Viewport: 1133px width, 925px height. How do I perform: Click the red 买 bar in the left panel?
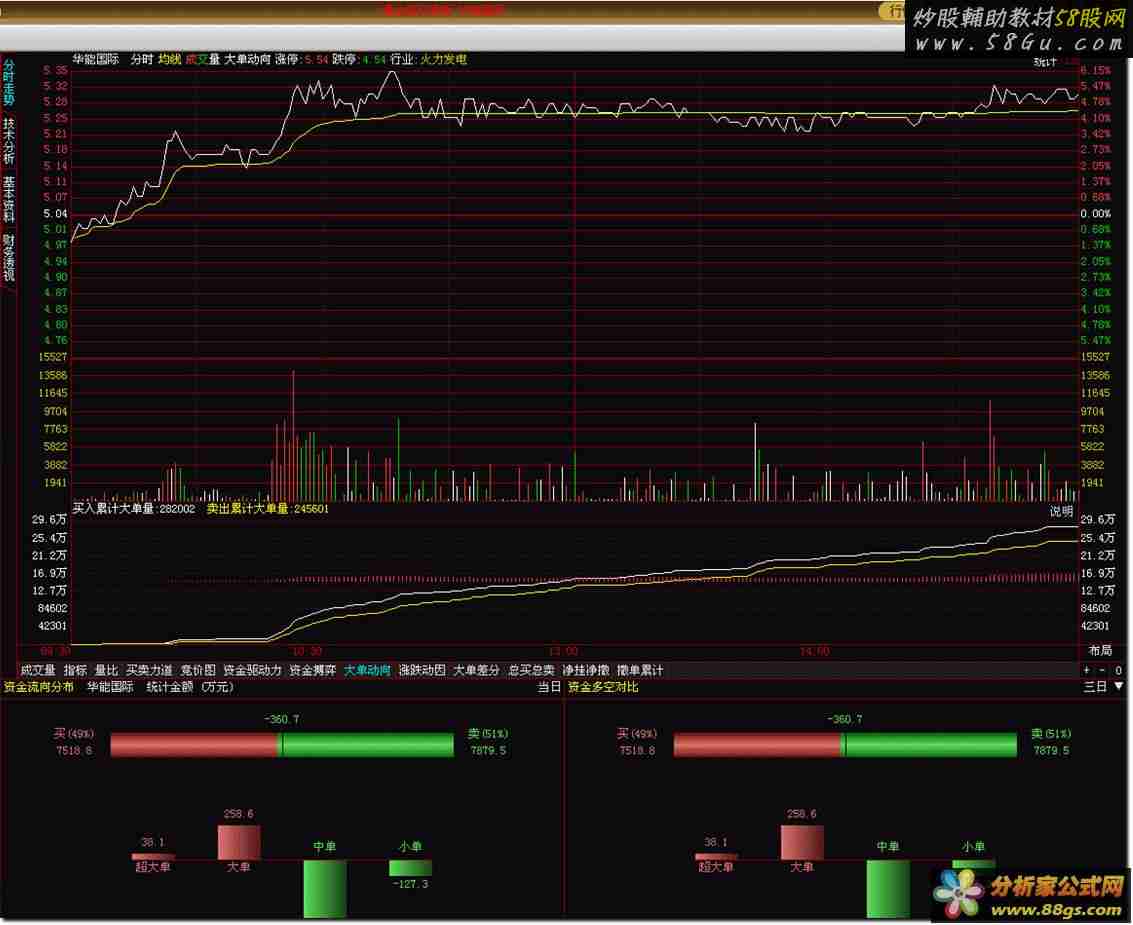click(x=194, y=745)
